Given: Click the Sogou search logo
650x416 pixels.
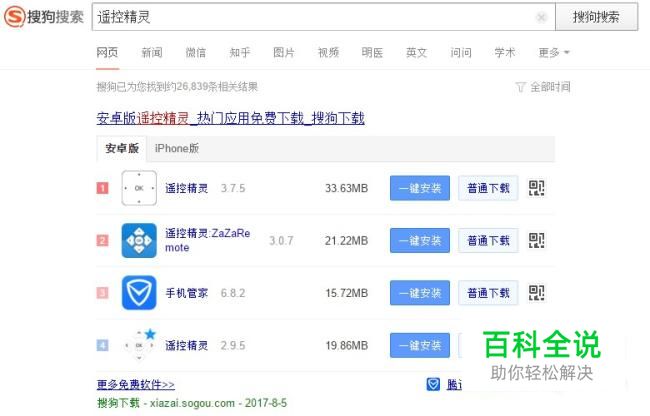Looking at the screenshot, I should [44, 17].
